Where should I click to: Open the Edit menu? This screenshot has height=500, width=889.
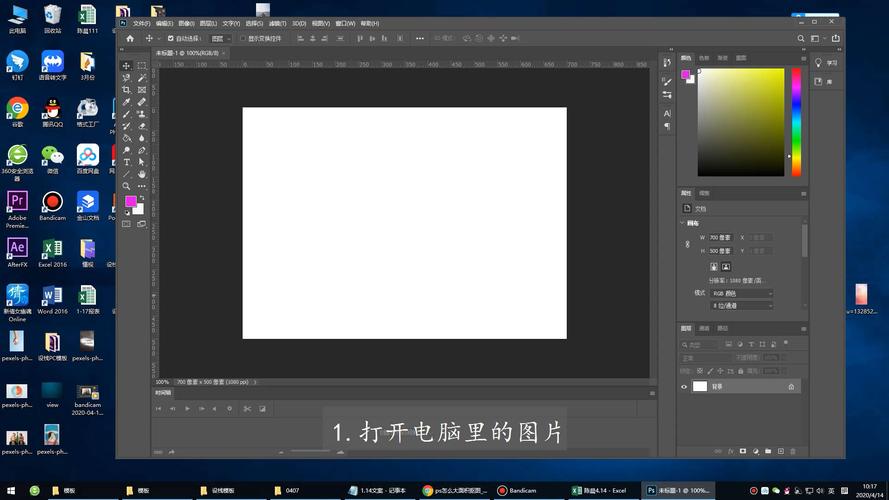[x=164, y=23]
